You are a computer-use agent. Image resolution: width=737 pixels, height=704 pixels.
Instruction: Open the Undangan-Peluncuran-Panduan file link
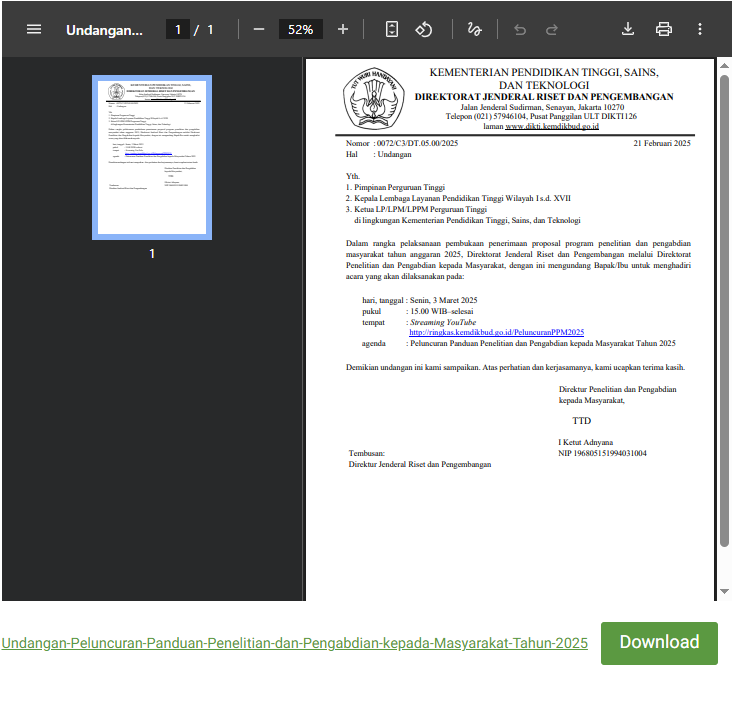click(x=294, y=643)
